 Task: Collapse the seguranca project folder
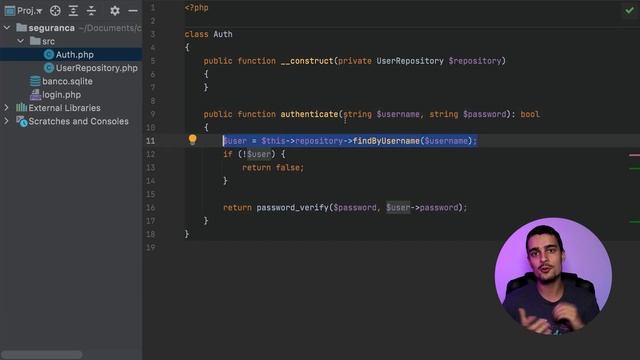click(x=7, y=28)
